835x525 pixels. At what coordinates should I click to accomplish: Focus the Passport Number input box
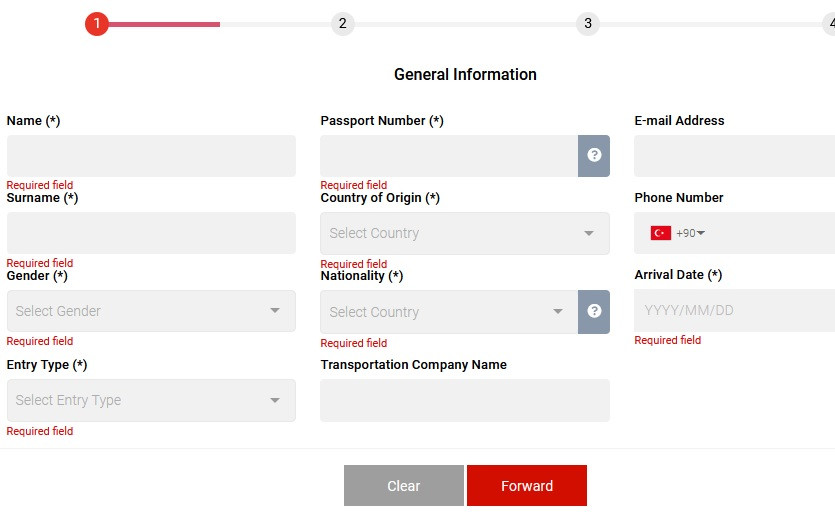point(449,156)
